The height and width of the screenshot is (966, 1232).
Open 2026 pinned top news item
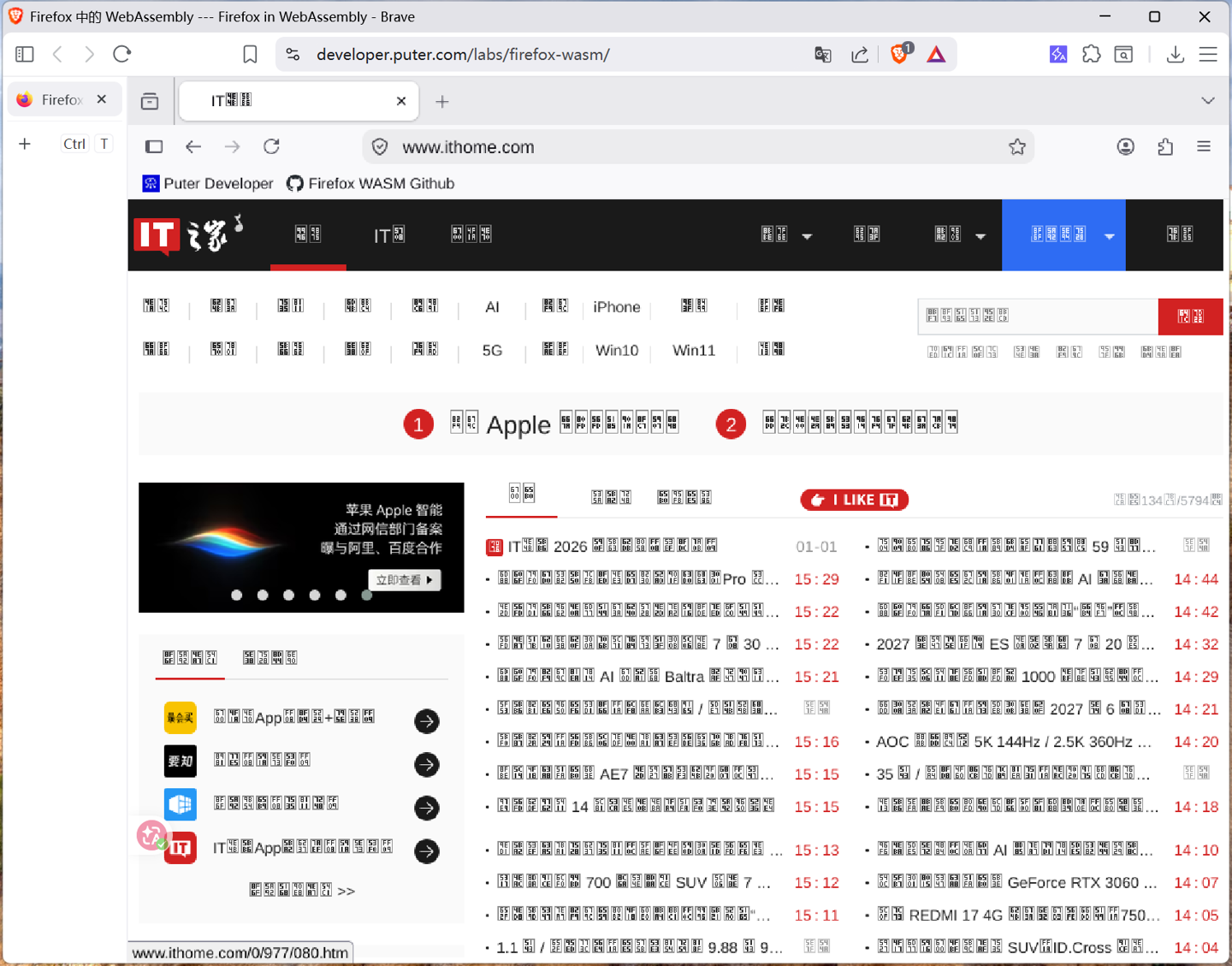(613, 547)
